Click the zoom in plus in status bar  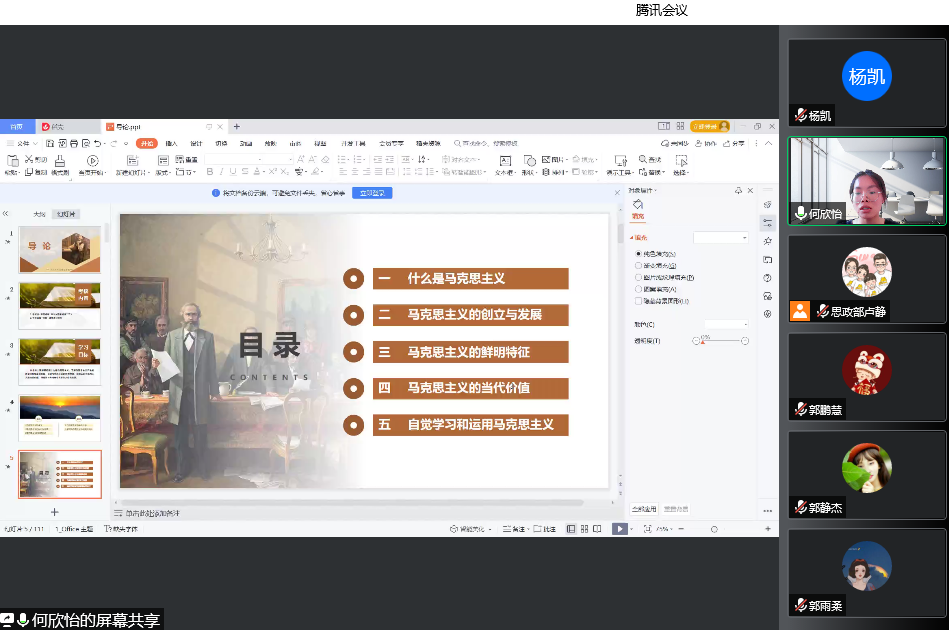pos(768,529)
